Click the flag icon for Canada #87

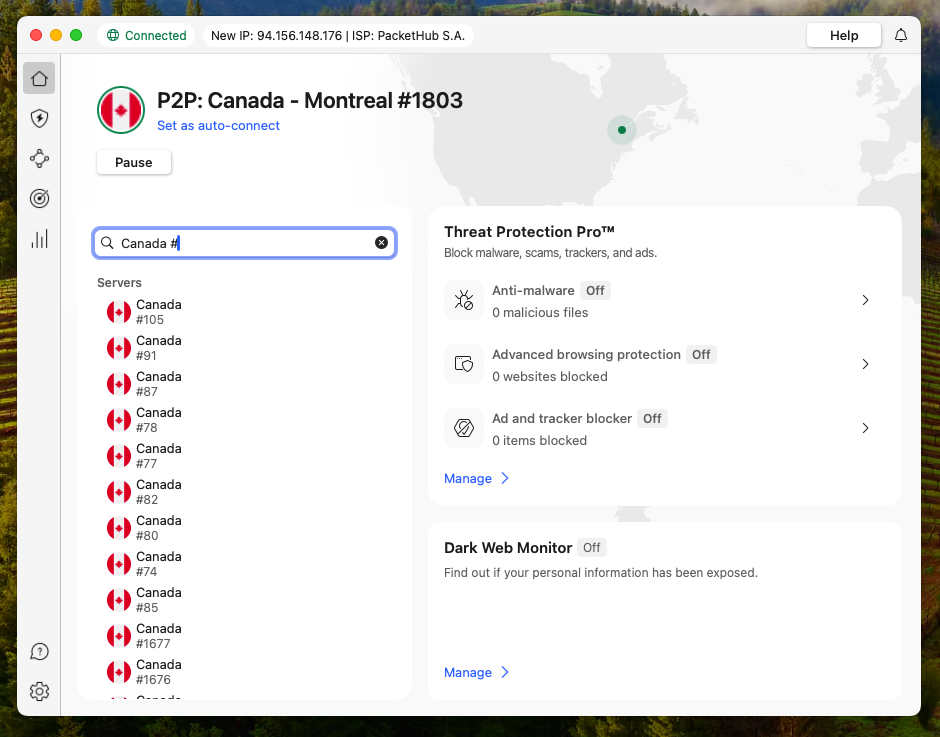pyautogui.click(x=119, y=384)
